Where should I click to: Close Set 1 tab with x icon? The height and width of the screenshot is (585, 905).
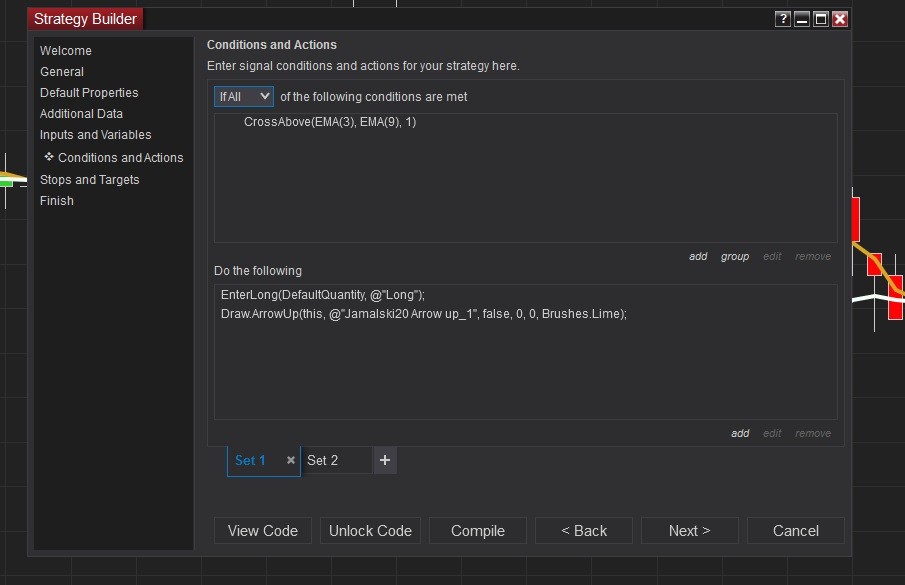291,461
